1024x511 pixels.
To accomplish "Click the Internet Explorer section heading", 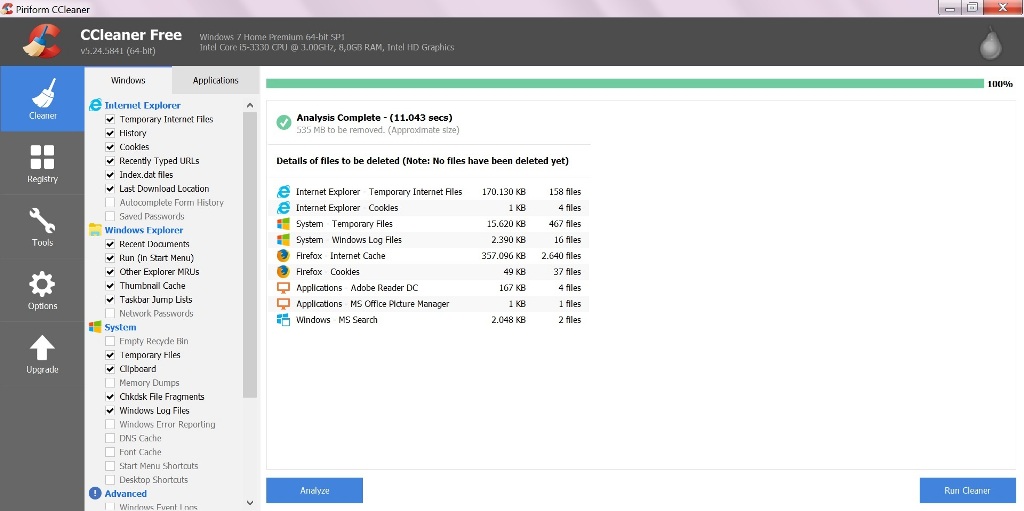I will pyautogui.click(x=142, y=105).
